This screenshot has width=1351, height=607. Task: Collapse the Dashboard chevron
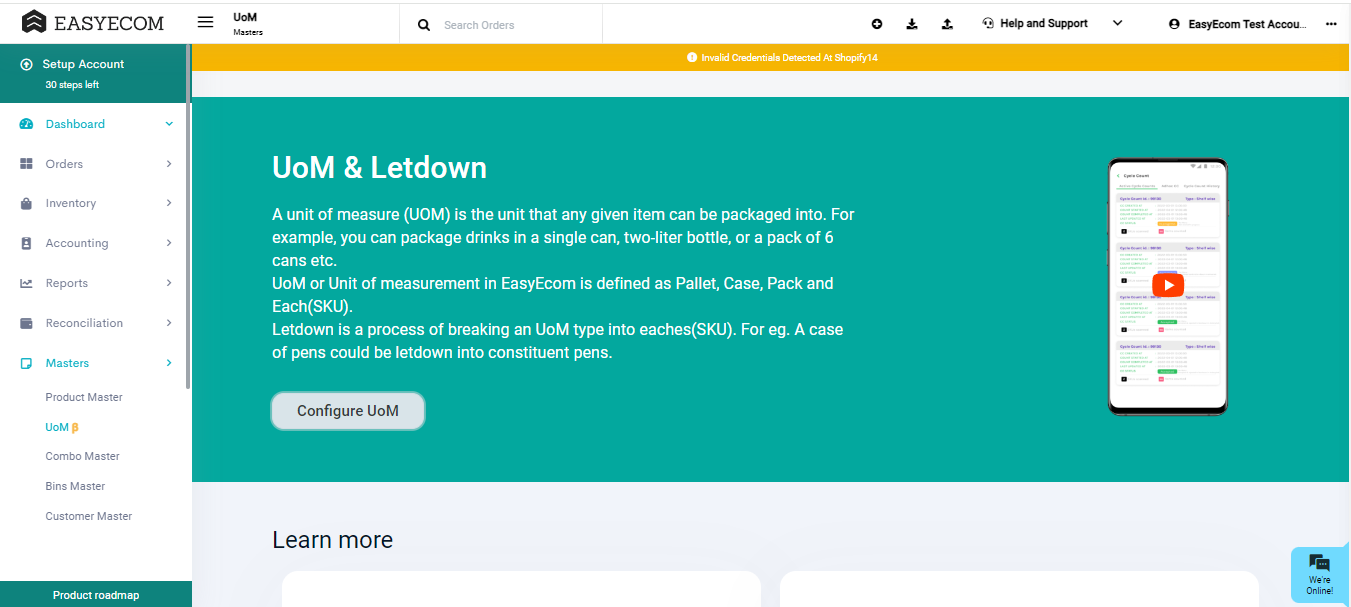point(169,124)
